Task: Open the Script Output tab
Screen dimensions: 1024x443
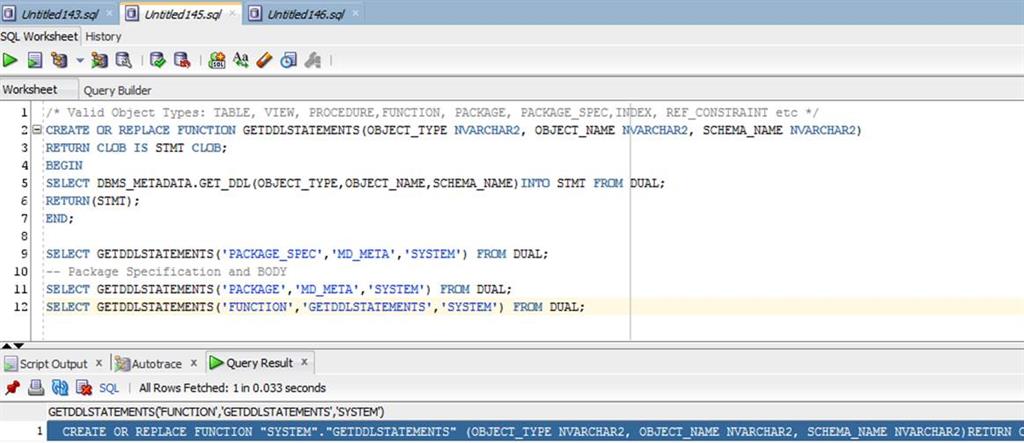Action: [54, 363]
